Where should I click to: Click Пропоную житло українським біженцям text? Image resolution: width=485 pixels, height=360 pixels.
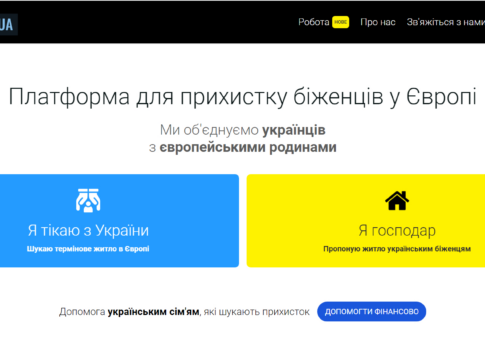[x=397, y=249]
